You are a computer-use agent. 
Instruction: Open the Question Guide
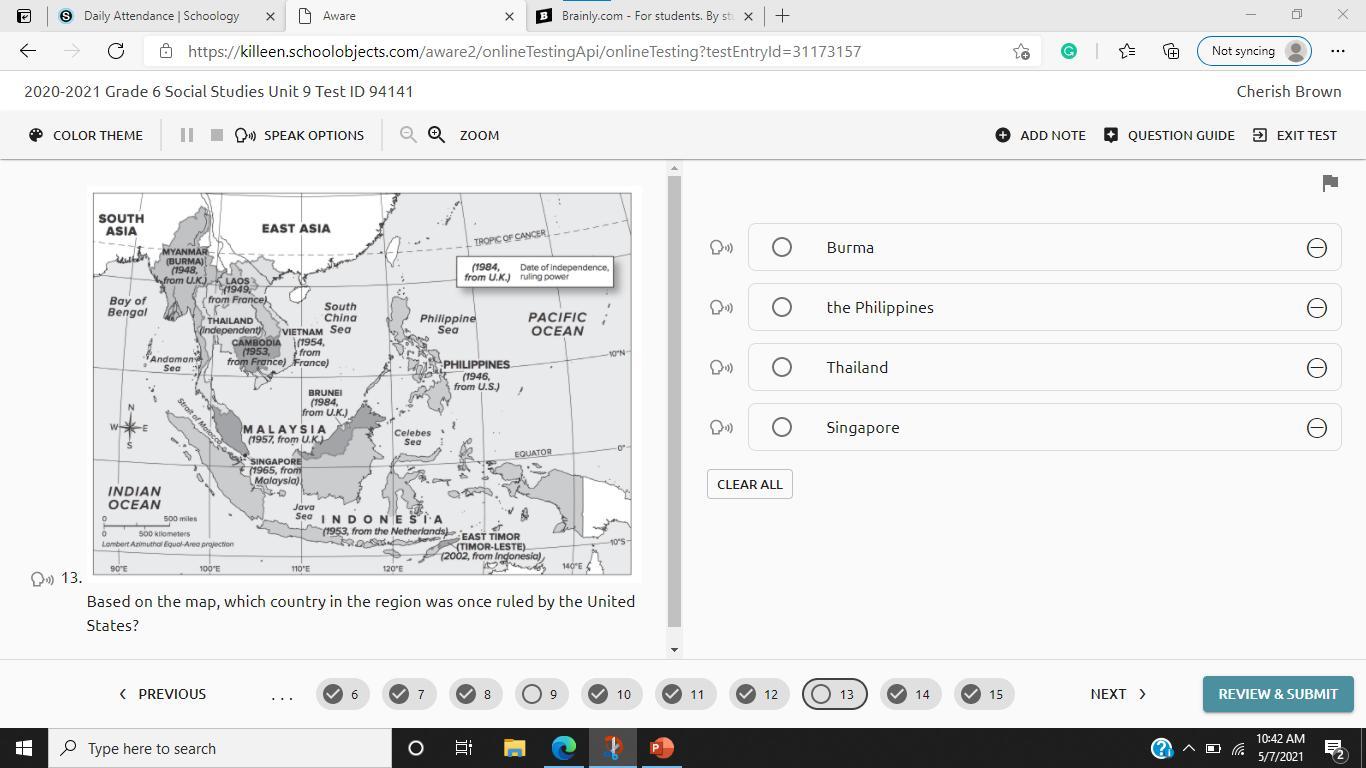[x=1169, y=135]
